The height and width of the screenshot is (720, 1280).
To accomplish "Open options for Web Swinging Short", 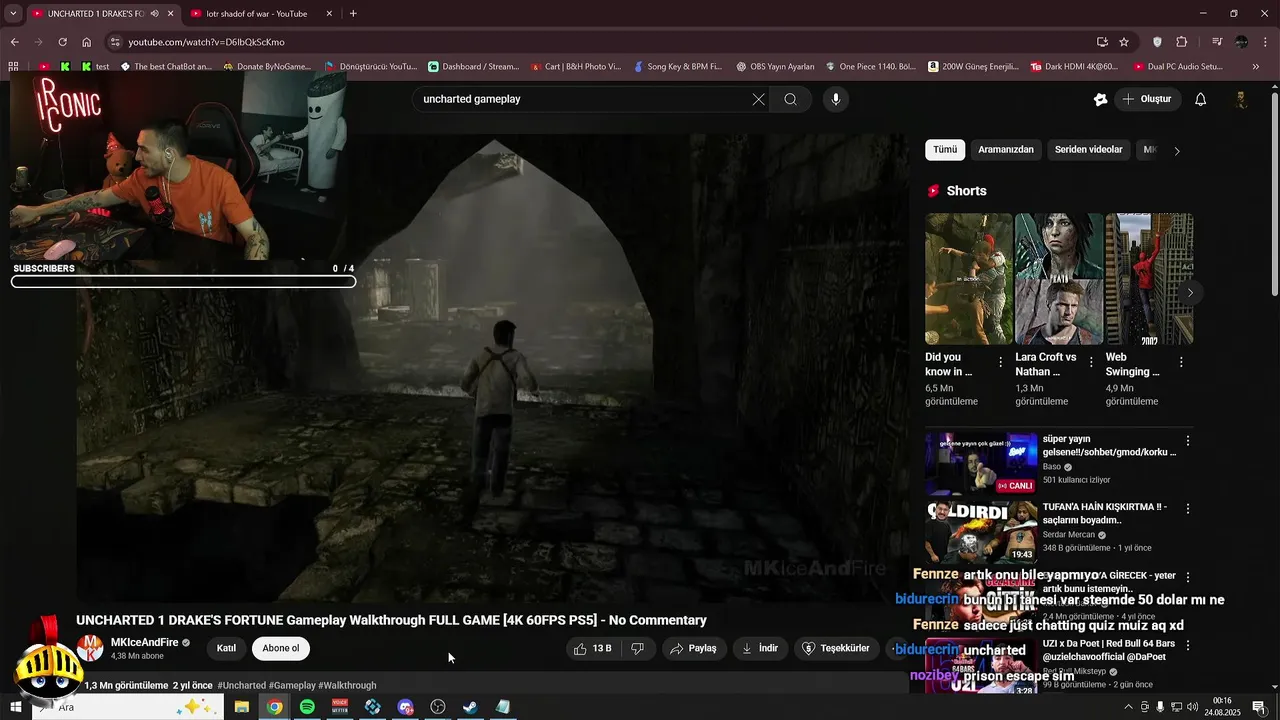I will pyautogui.click(x=1181, y=362).
